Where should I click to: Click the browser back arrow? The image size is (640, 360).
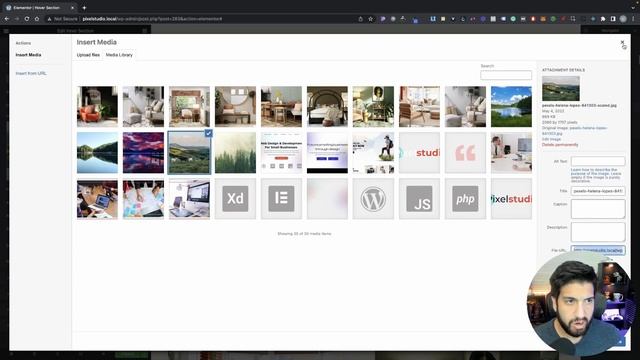tap(7, 19)
